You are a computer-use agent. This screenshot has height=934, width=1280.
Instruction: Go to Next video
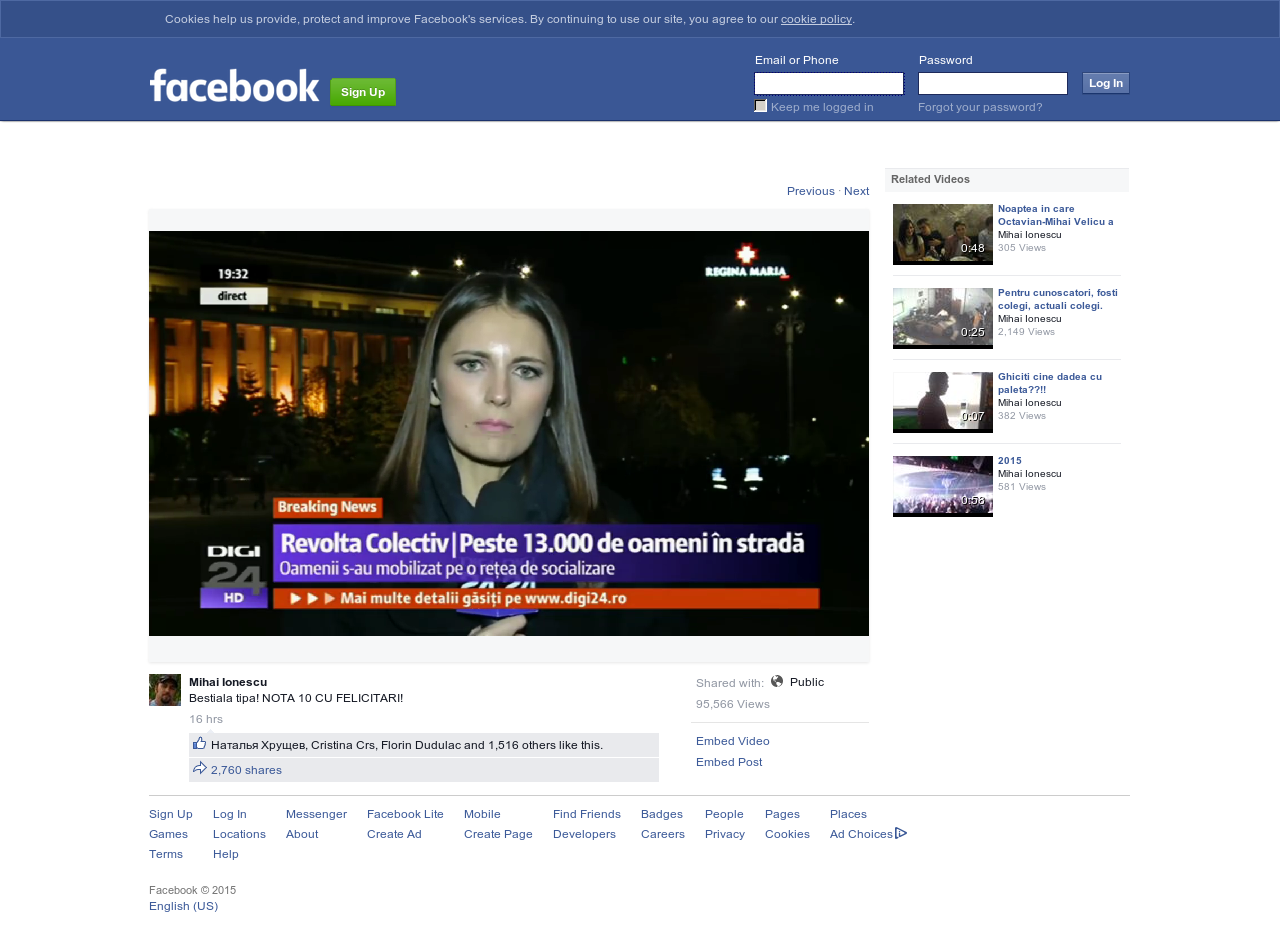click(857, 191)
